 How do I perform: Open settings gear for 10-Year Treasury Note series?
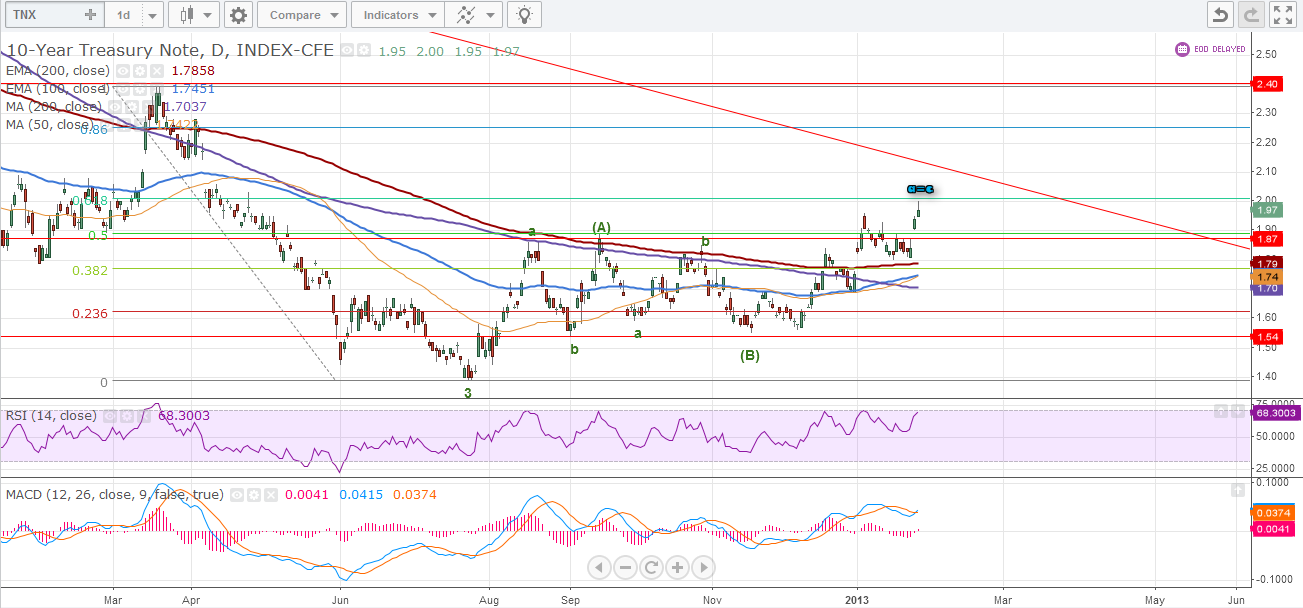tap(364, 50)
